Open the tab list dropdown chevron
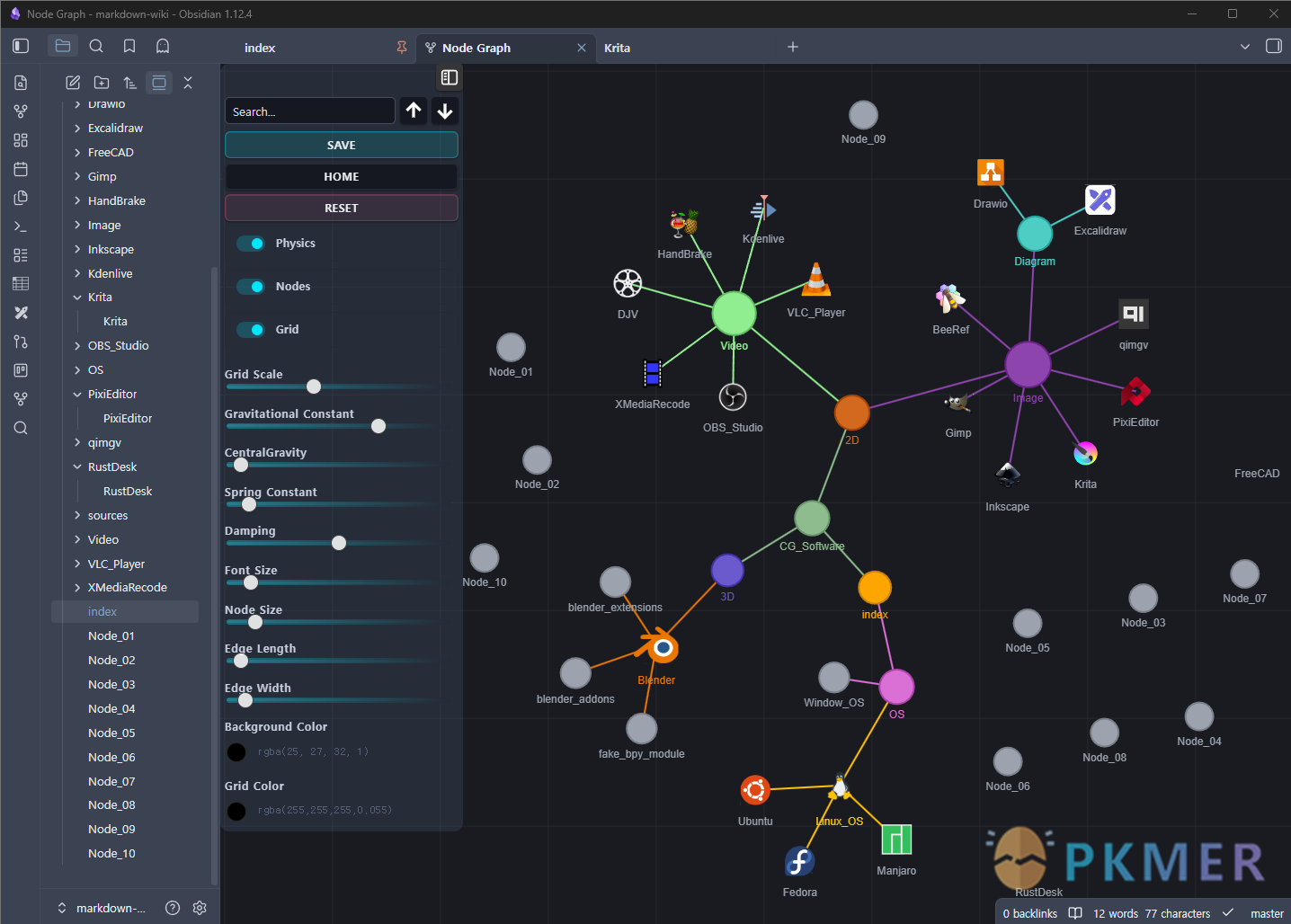This screenshot has height=924, width=1291. pos(1245,47)
